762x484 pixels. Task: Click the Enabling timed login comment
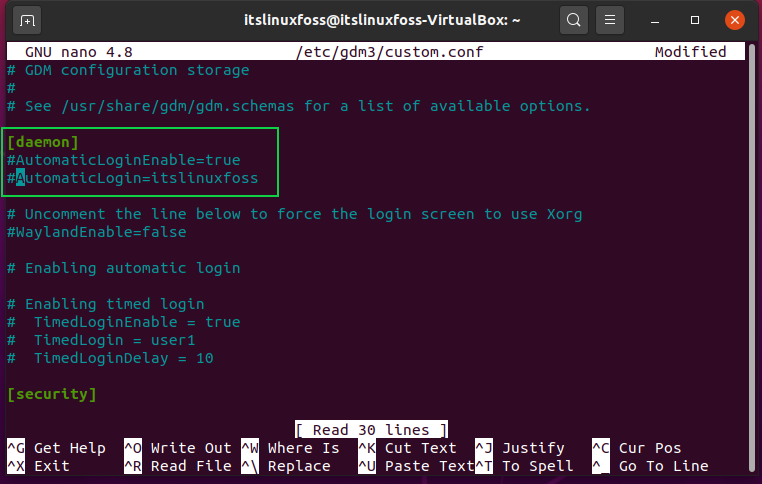105,304
